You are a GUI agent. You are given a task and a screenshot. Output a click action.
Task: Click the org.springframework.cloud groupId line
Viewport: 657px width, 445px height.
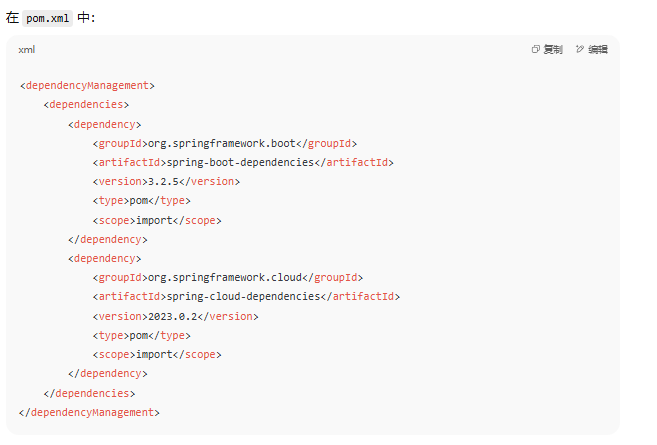pos(227,278)
